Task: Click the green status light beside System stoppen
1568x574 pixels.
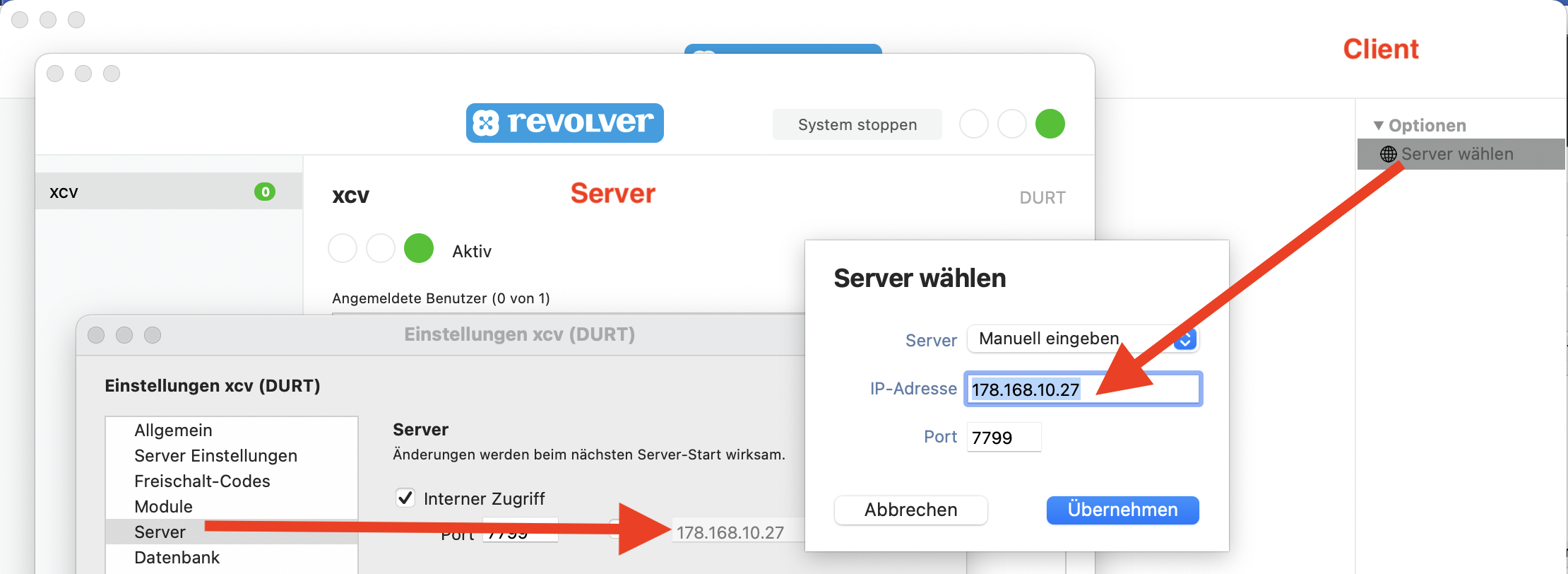Action: [x=1050, y=124]
